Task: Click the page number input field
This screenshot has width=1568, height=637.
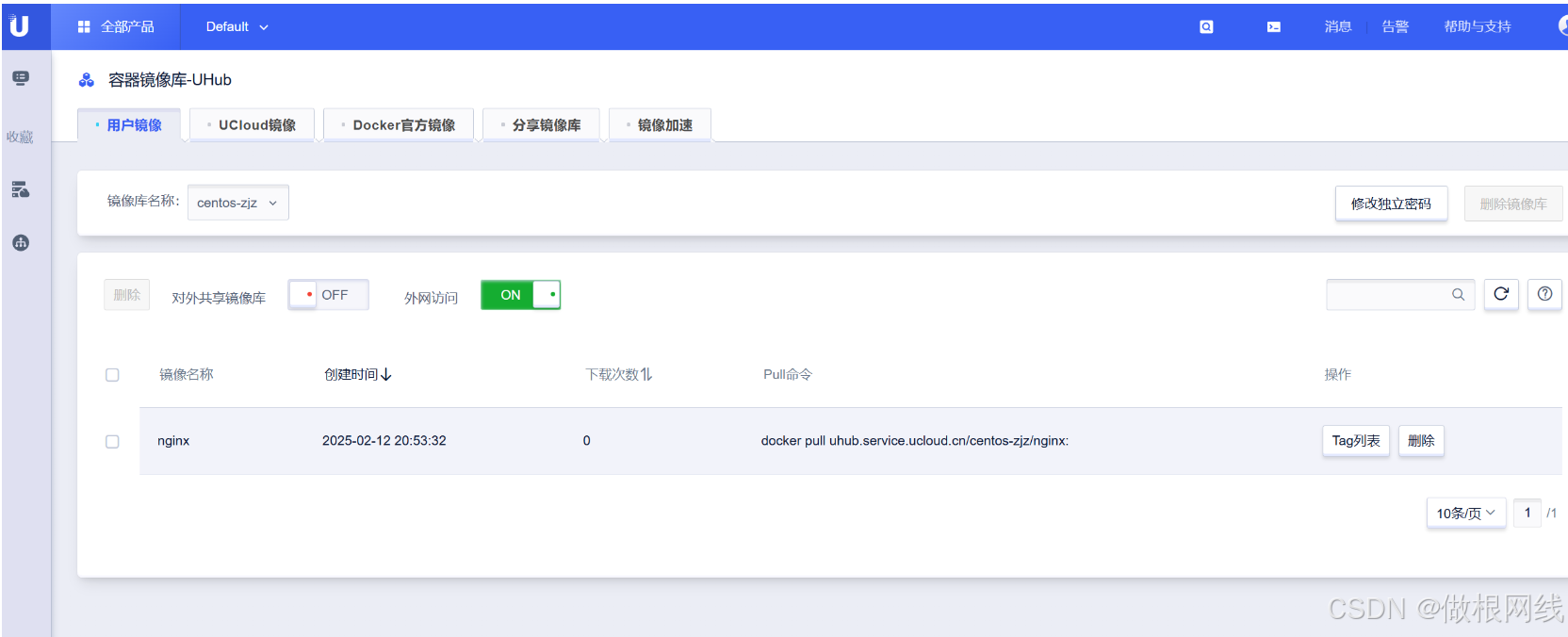Action: coord(1527,513)
